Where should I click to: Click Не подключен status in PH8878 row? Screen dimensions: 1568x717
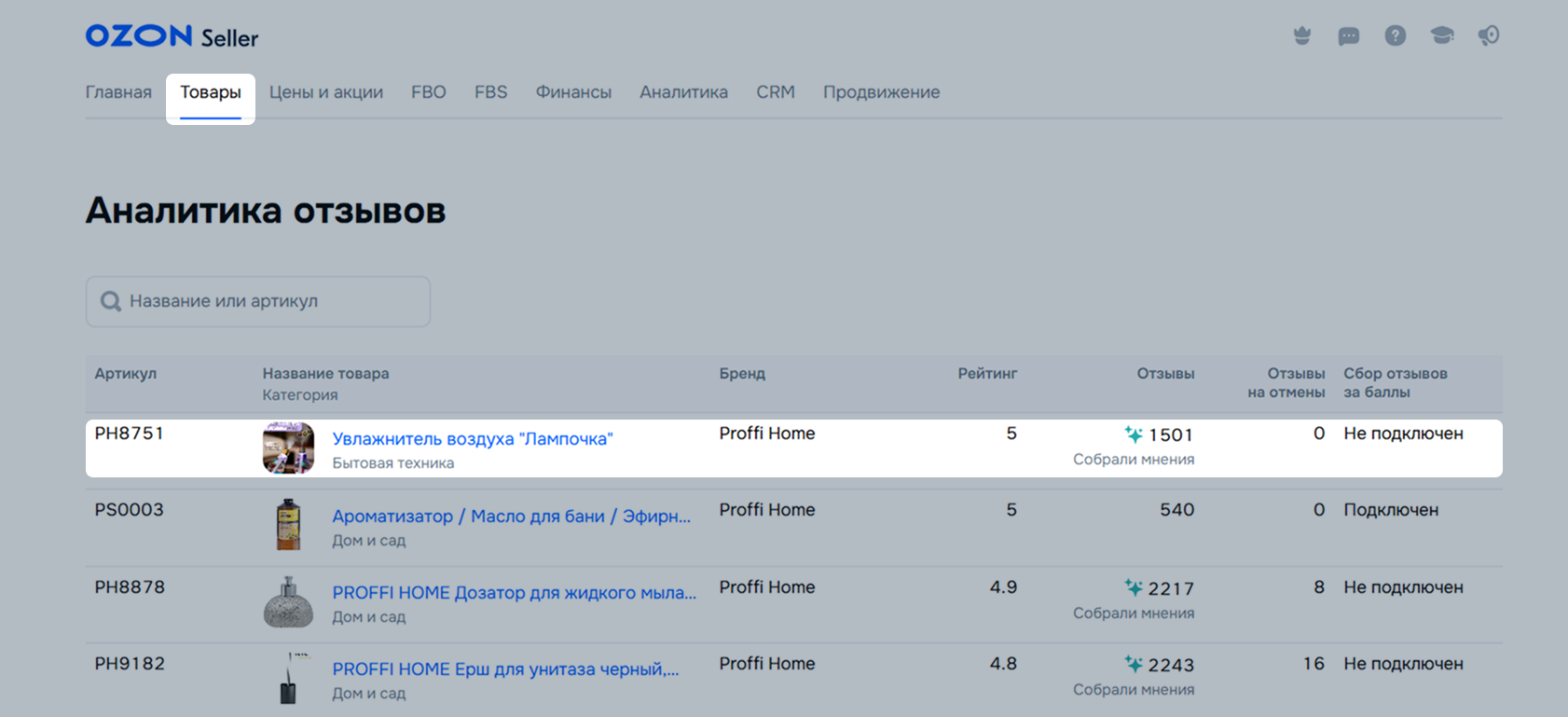(x=1403, y=587)
